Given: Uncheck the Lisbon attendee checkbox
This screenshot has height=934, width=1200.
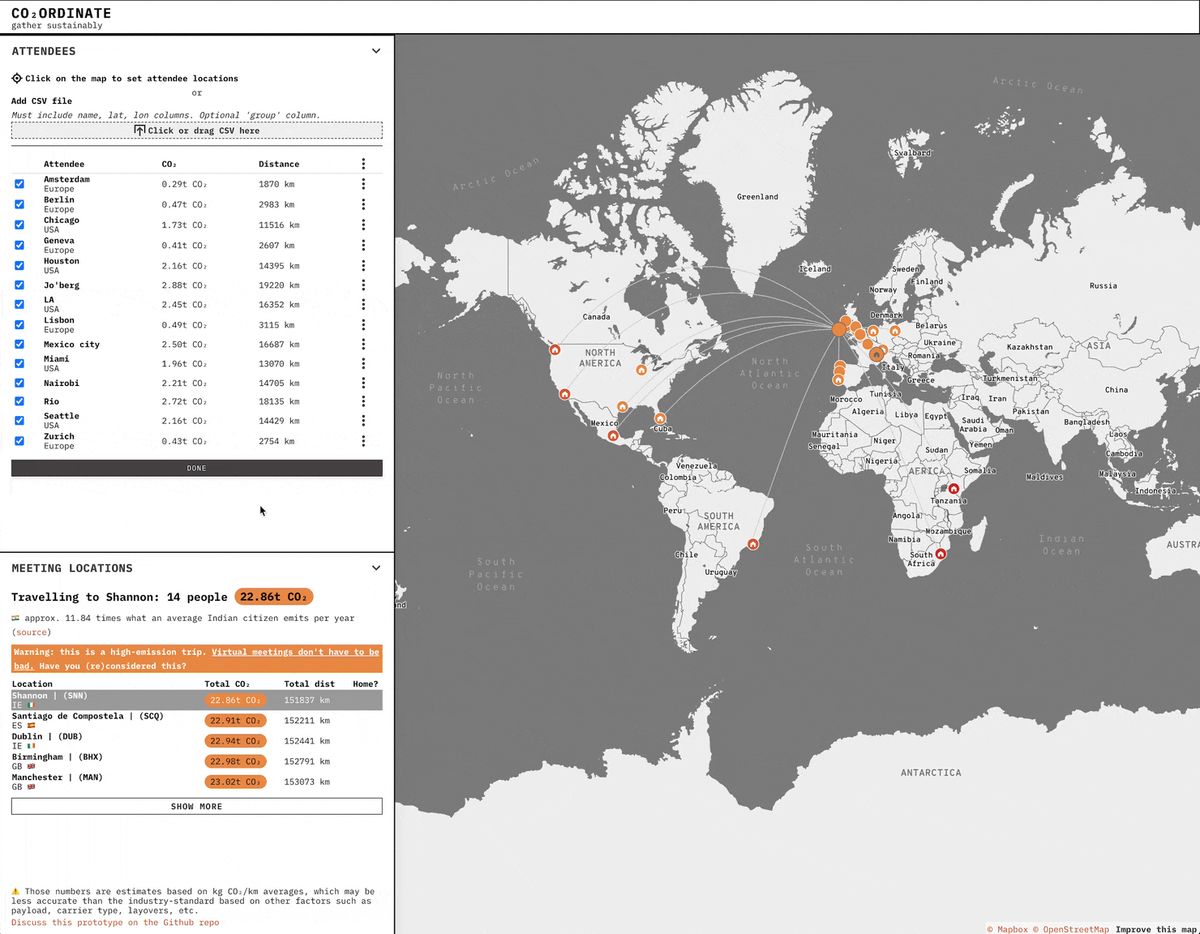Looking at the screenshot, I should pyautogui.click(x=19, y=325).
